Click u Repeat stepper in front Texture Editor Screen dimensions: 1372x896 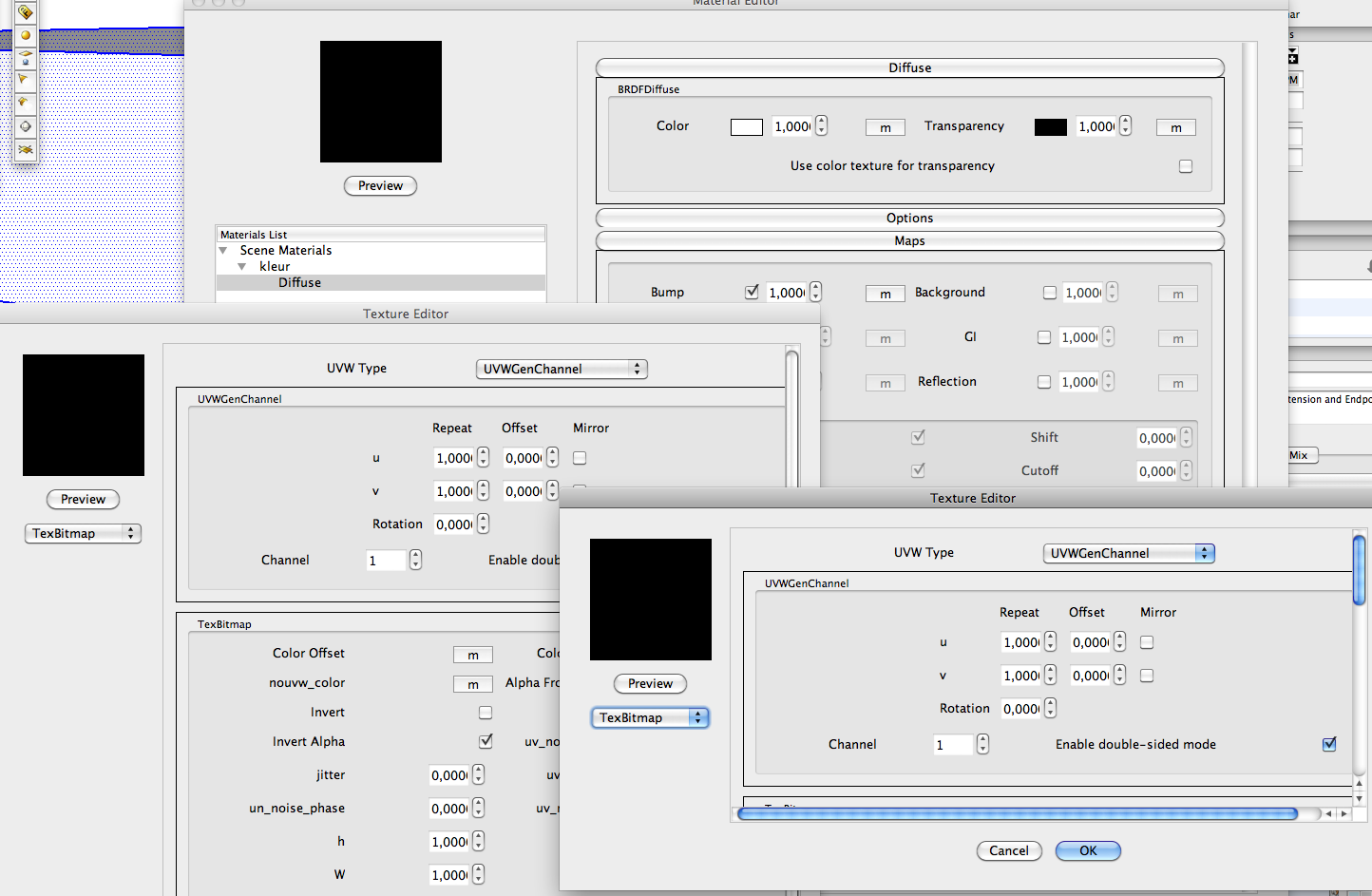coord(1050,641)
